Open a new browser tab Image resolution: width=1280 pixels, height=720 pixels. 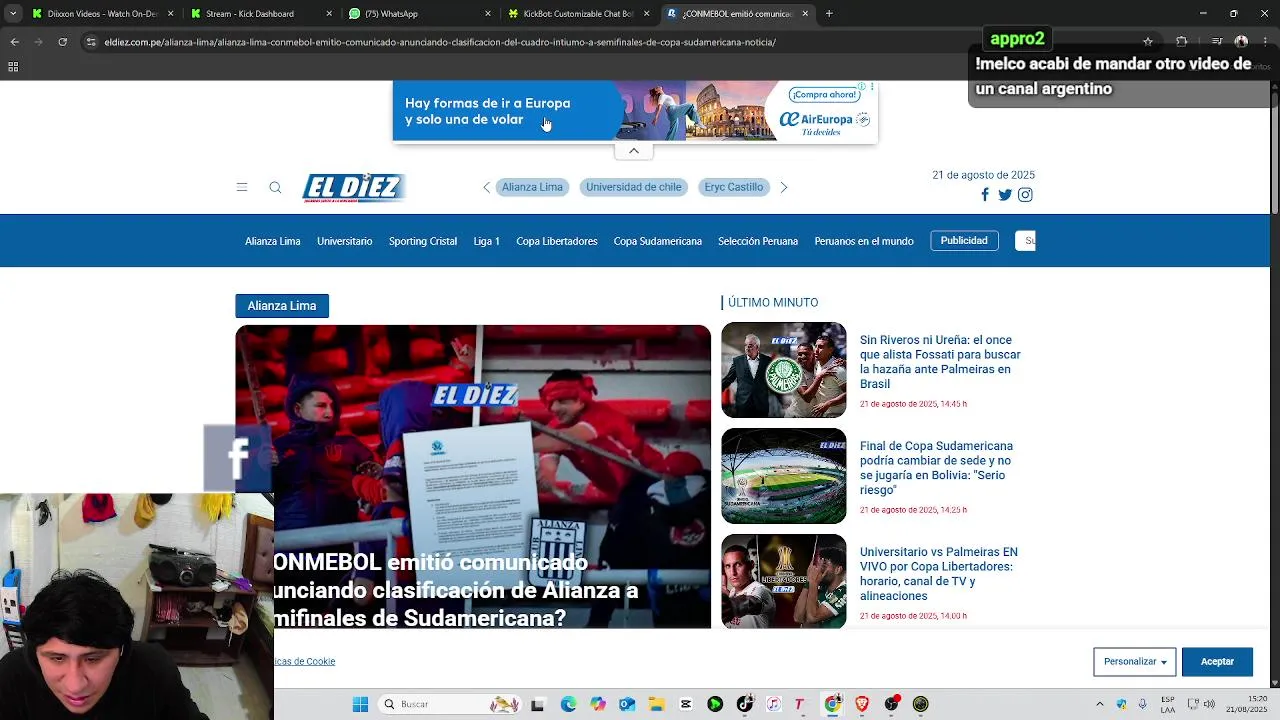coord(829,14)
